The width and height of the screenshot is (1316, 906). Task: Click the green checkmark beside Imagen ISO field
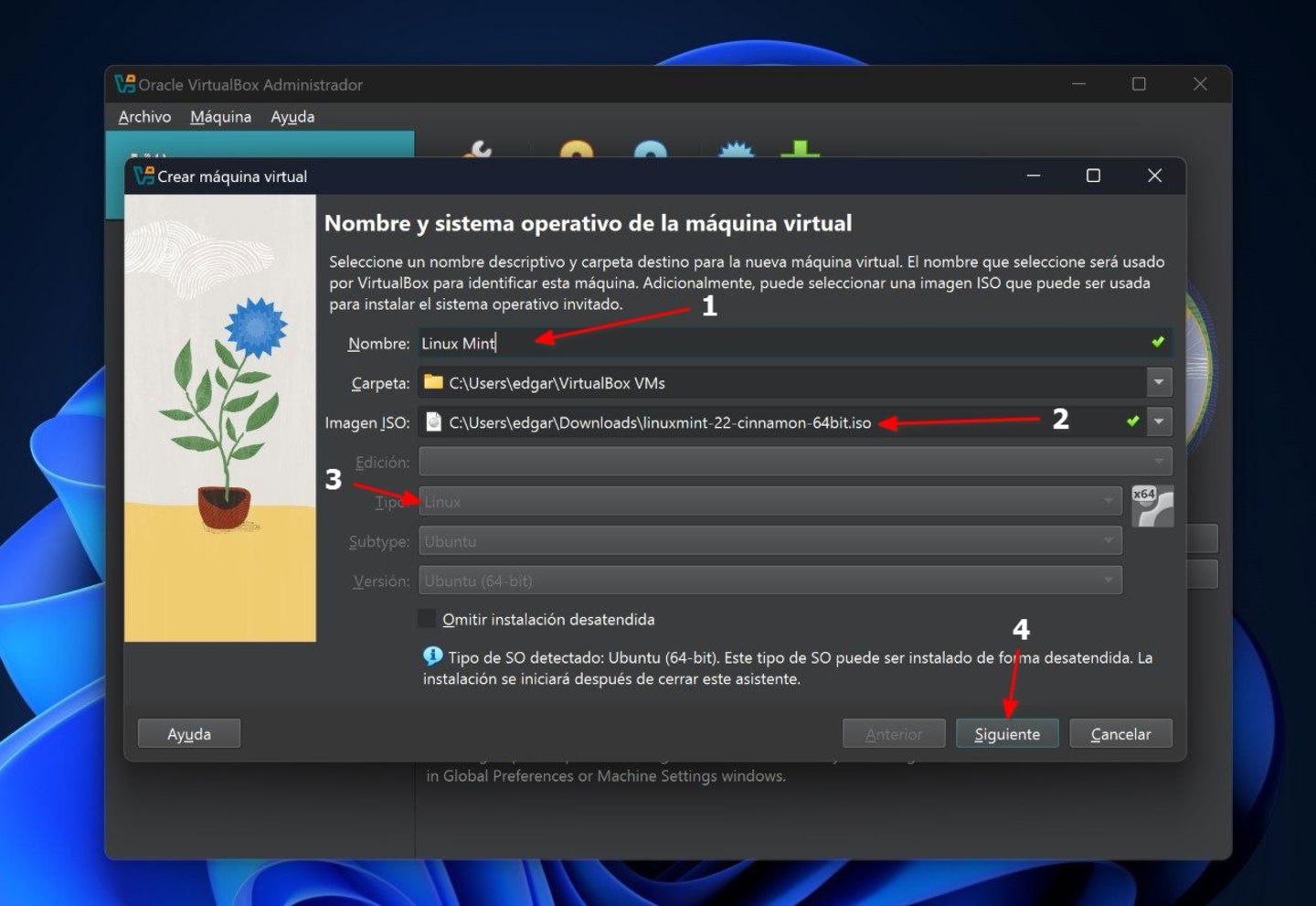[1133, 421]
